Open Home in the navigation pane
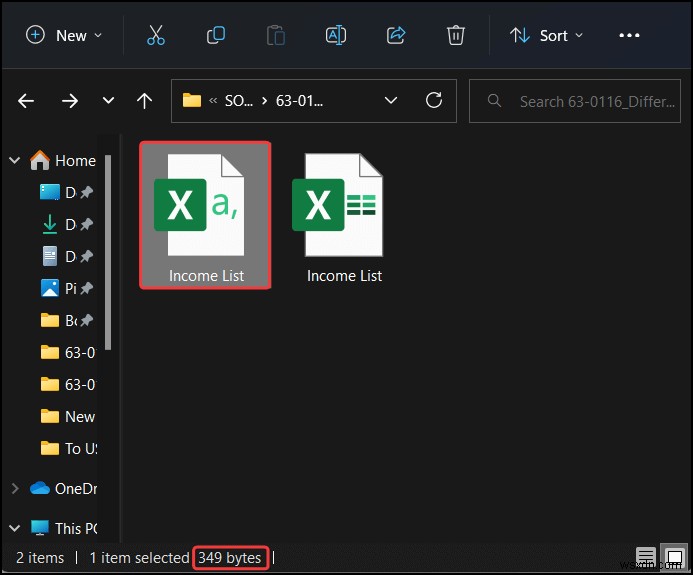 coord(63,160)
